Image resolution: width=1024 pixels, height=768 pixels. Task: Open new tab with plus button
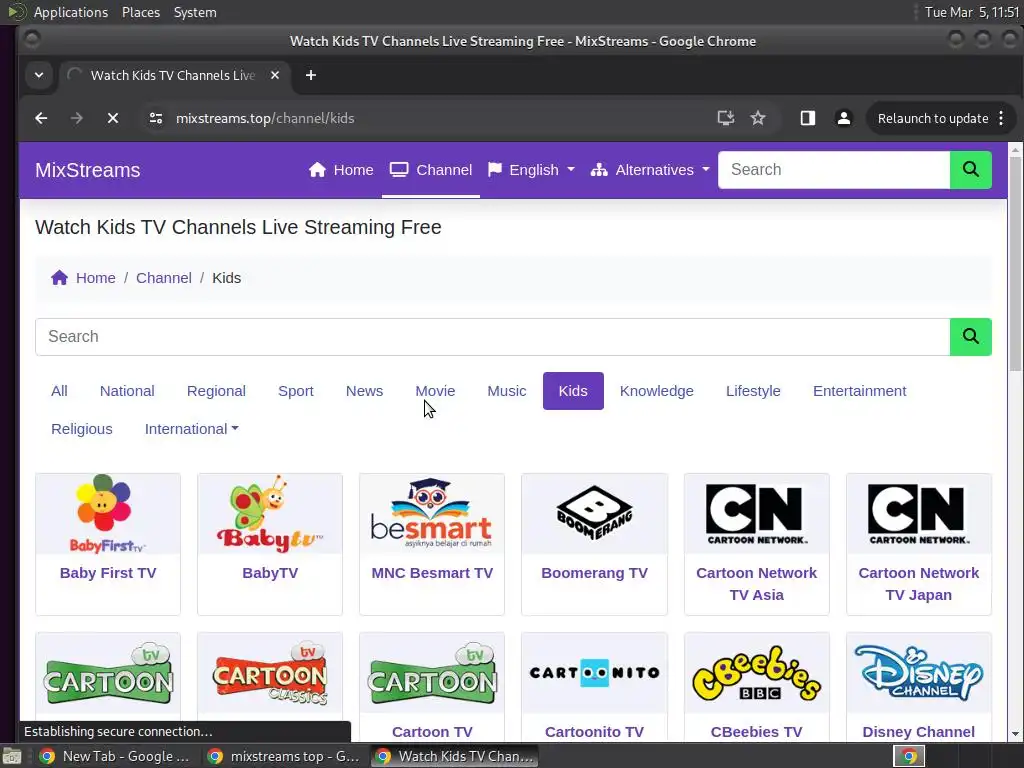click(x=311, y=75)
